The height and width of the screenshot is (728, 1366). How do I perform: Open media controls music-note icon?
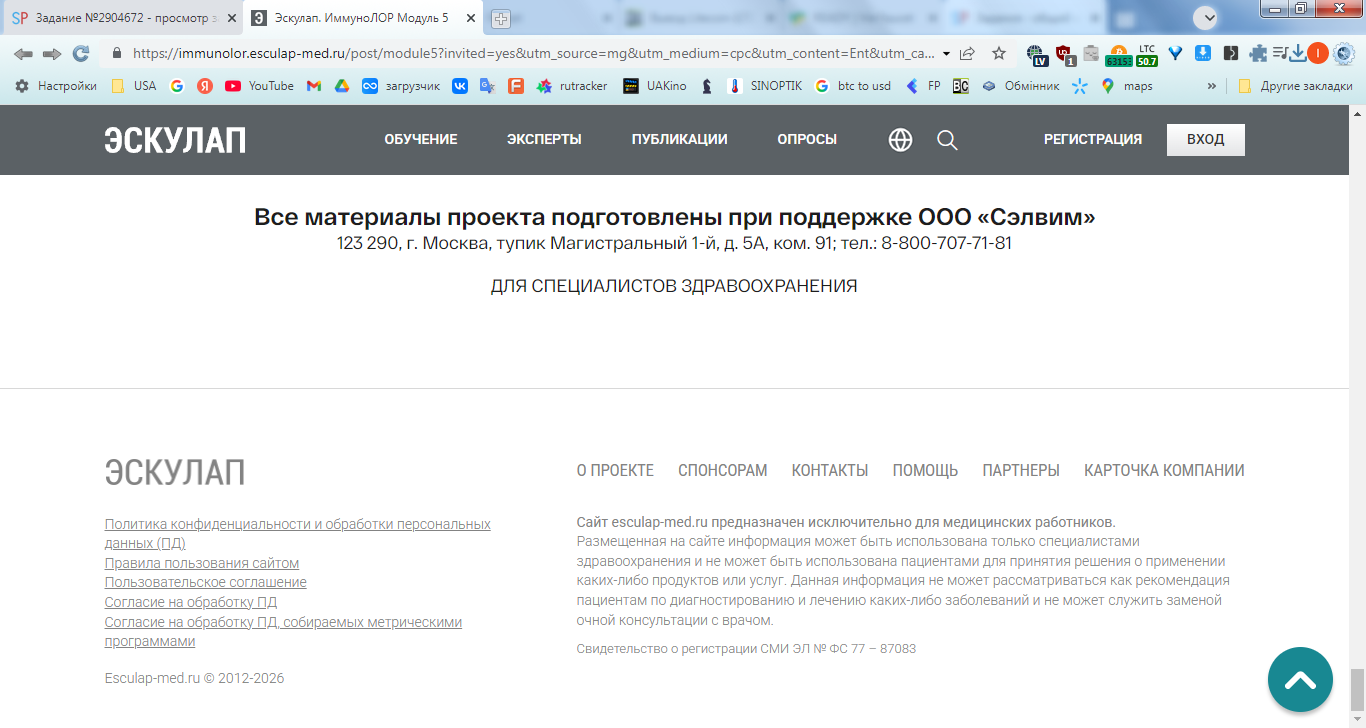(1279, 53)
